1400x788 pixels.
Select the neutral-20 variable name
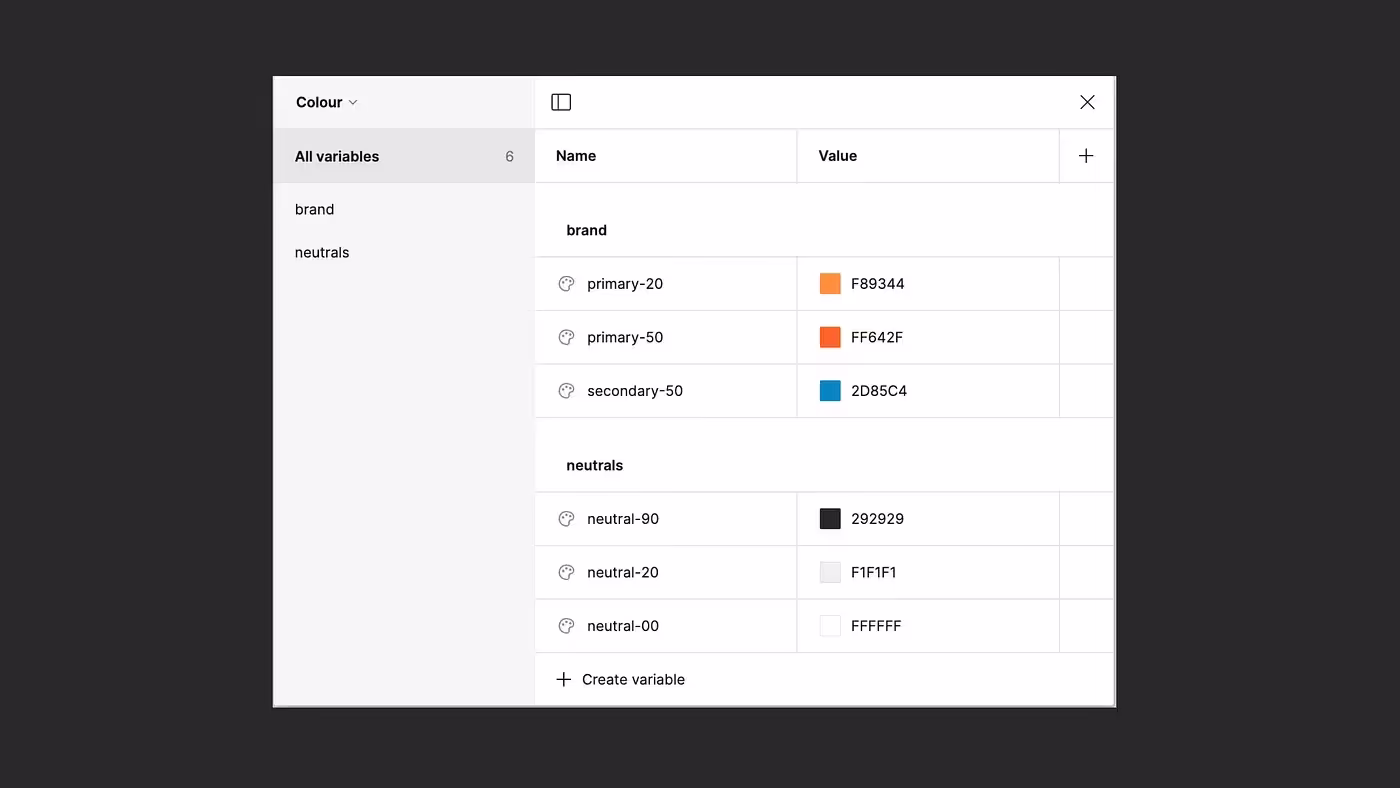click(x=622, y=573)
